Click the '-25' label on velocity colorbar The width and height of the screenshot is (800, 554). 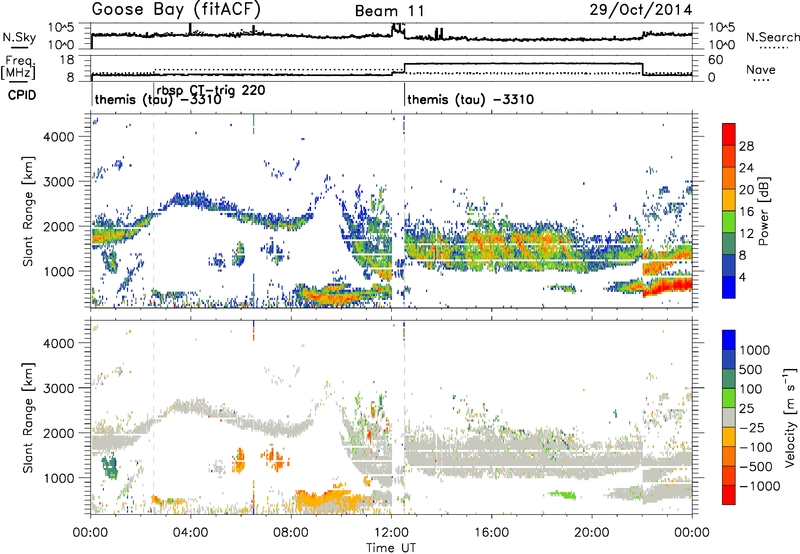[x=752, y=427]
